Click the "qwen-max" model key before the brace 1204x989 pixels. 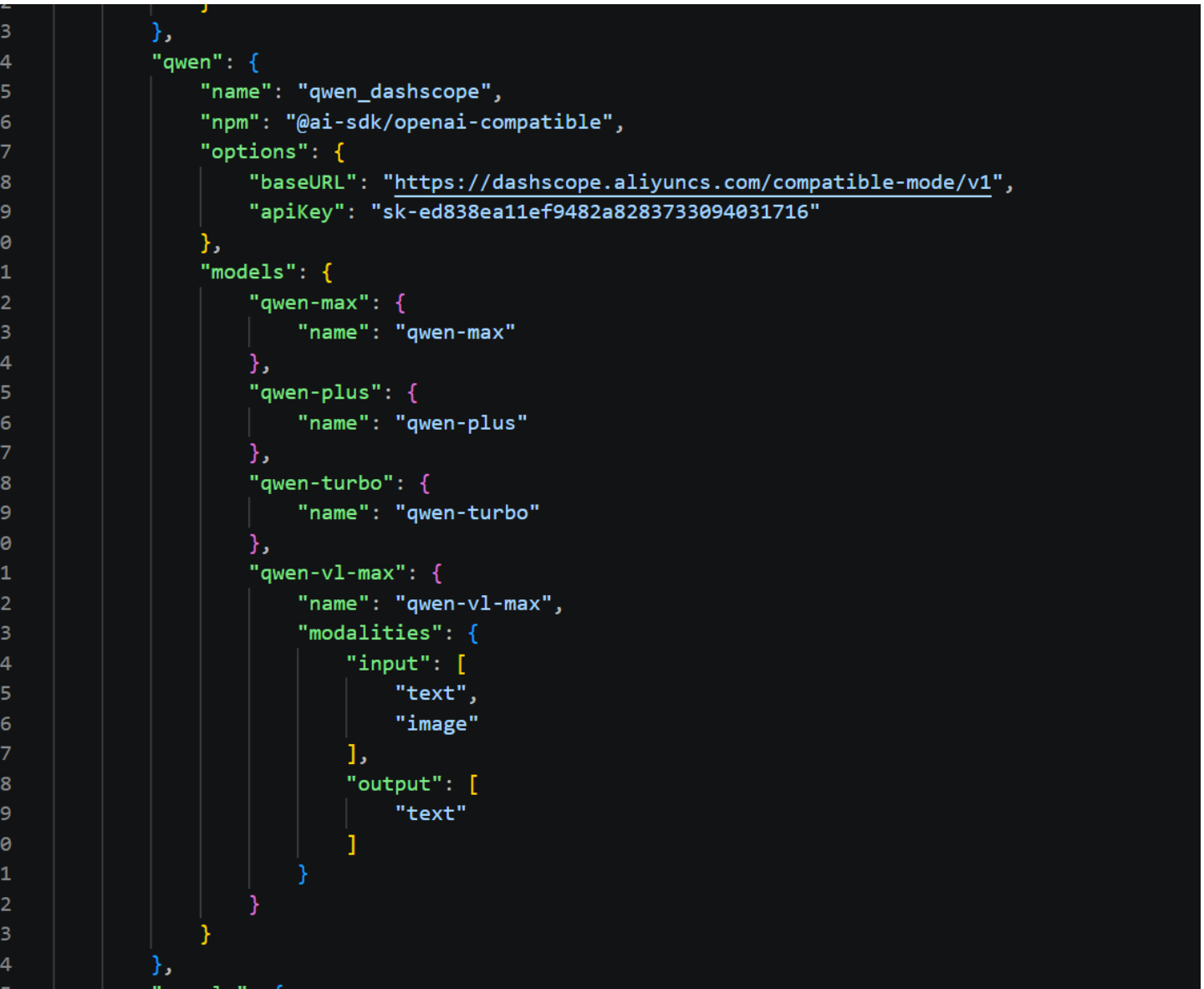pyautogui.click(x=309, y=303)
